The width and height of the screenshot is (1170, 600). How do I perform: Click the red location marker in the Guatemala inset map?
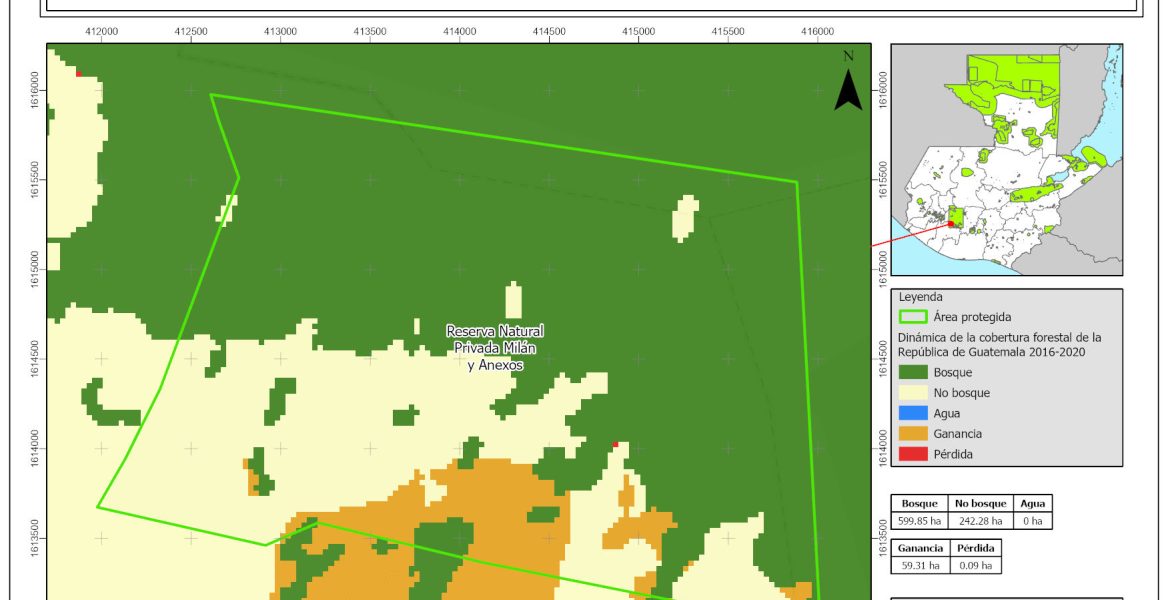(x=950, y=224)
